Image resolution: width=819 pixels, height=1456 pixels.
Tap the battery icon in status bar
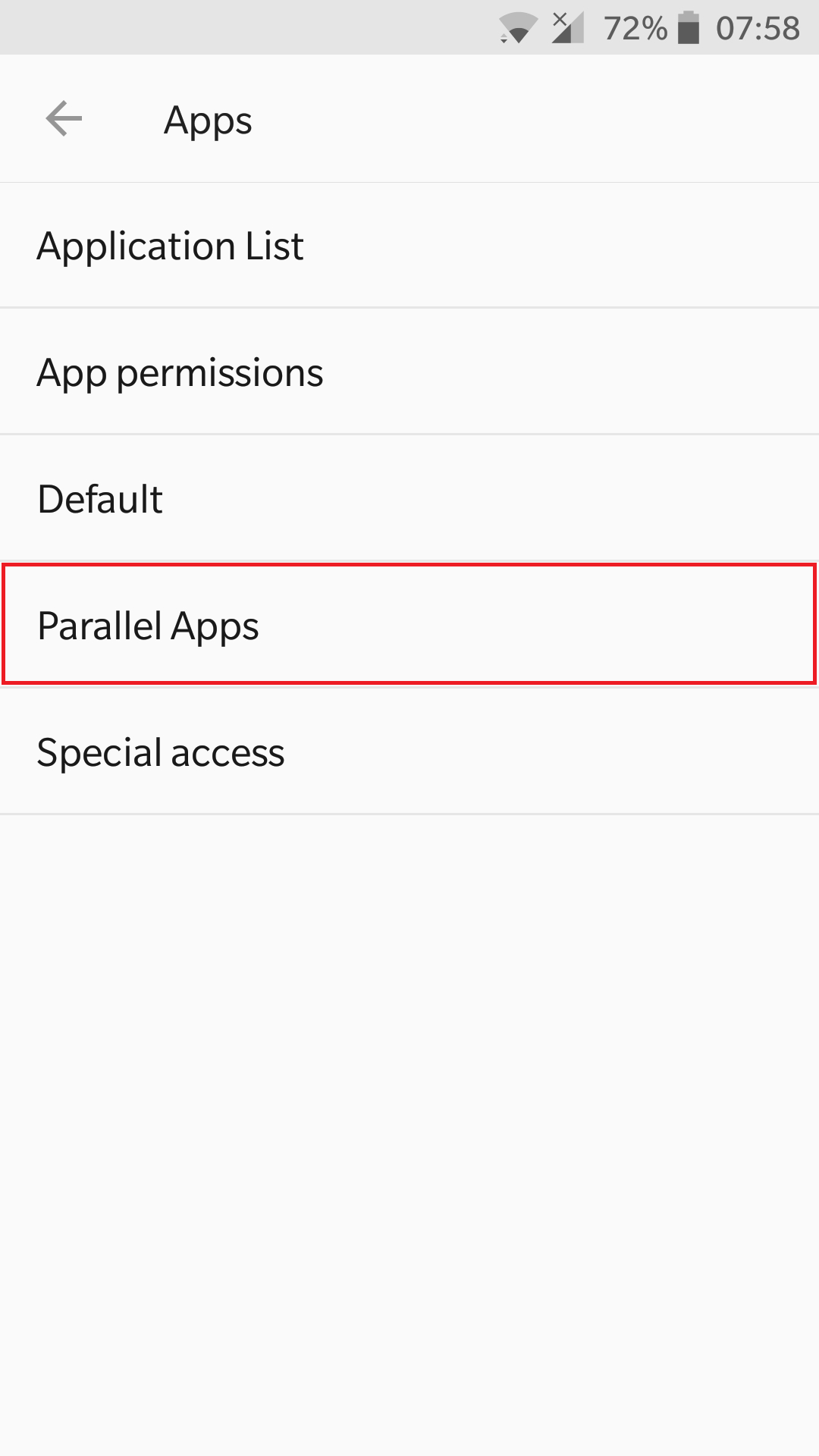click(688, 28)
